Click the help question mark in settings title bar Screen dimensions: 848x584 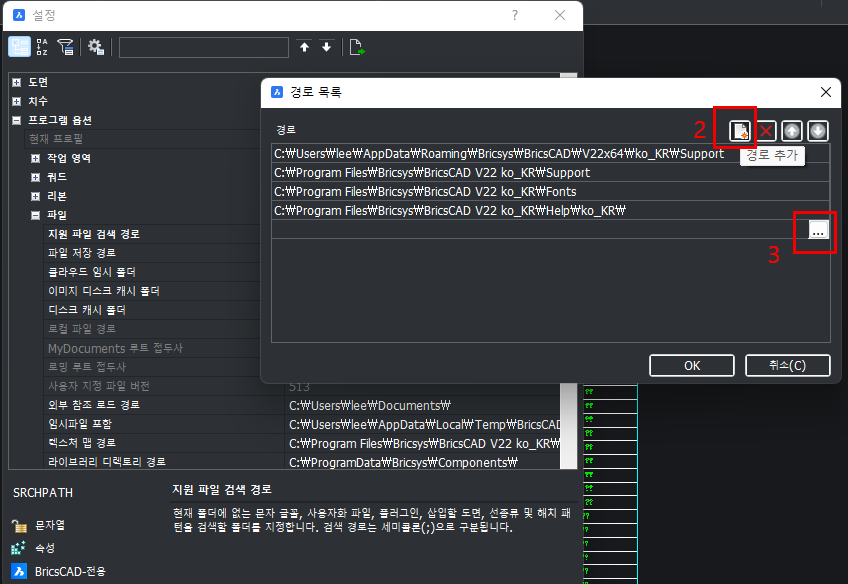[x=515, y=15]
